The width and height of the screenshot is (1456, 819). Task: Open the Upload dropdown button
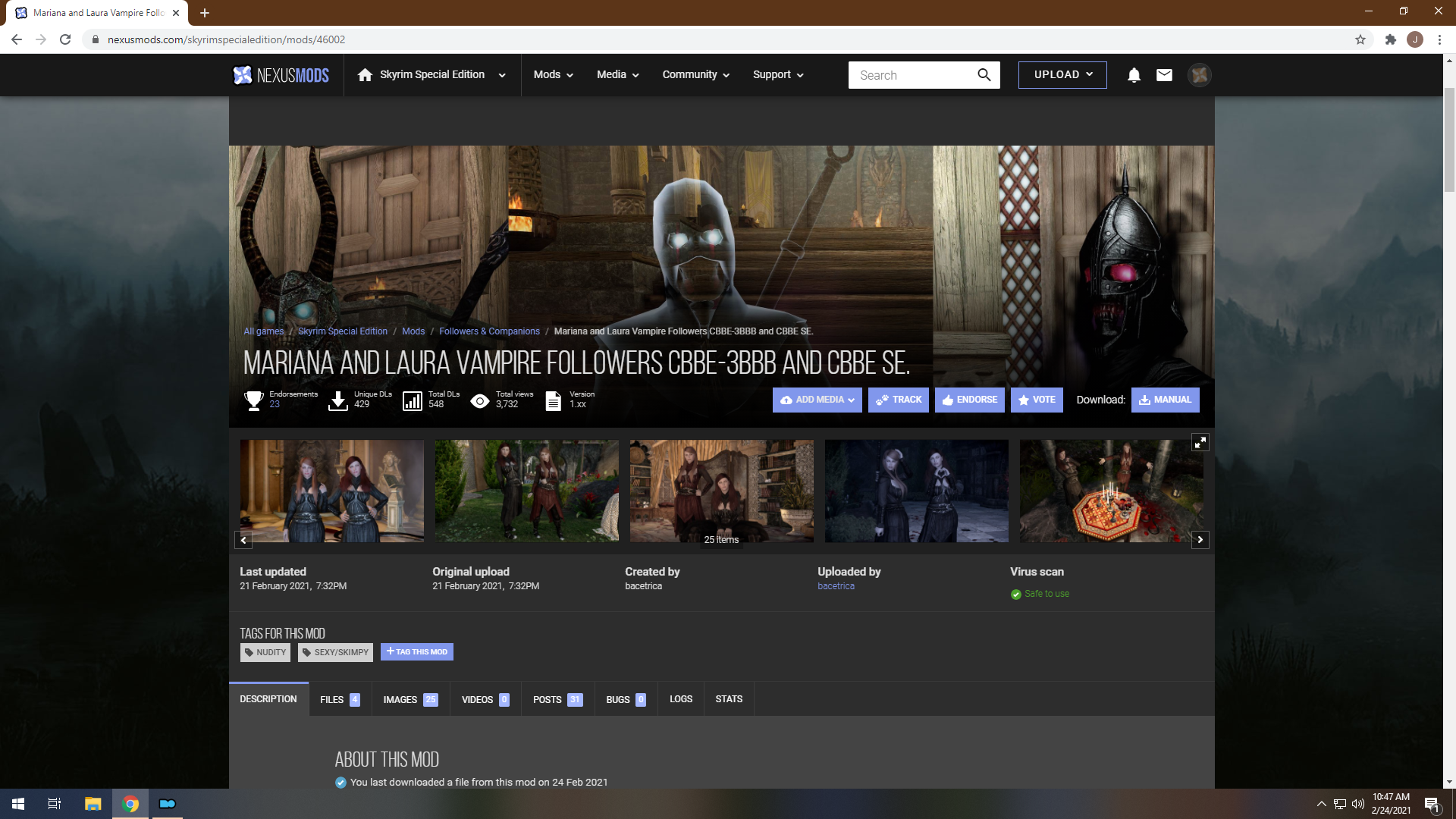point(1062,75)
